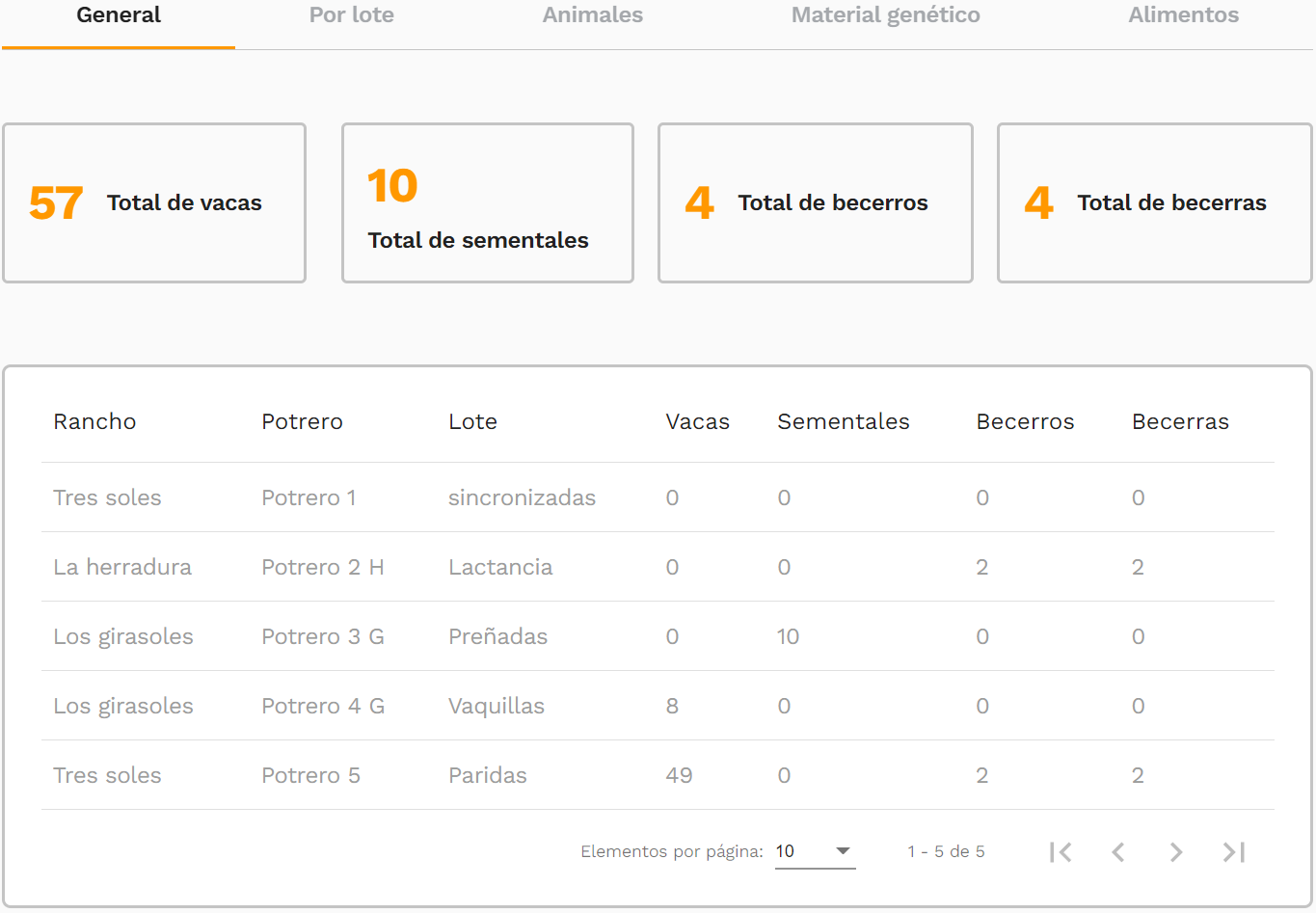
Task: Go to the previous page of results
Action: (x=1118, y=852)
